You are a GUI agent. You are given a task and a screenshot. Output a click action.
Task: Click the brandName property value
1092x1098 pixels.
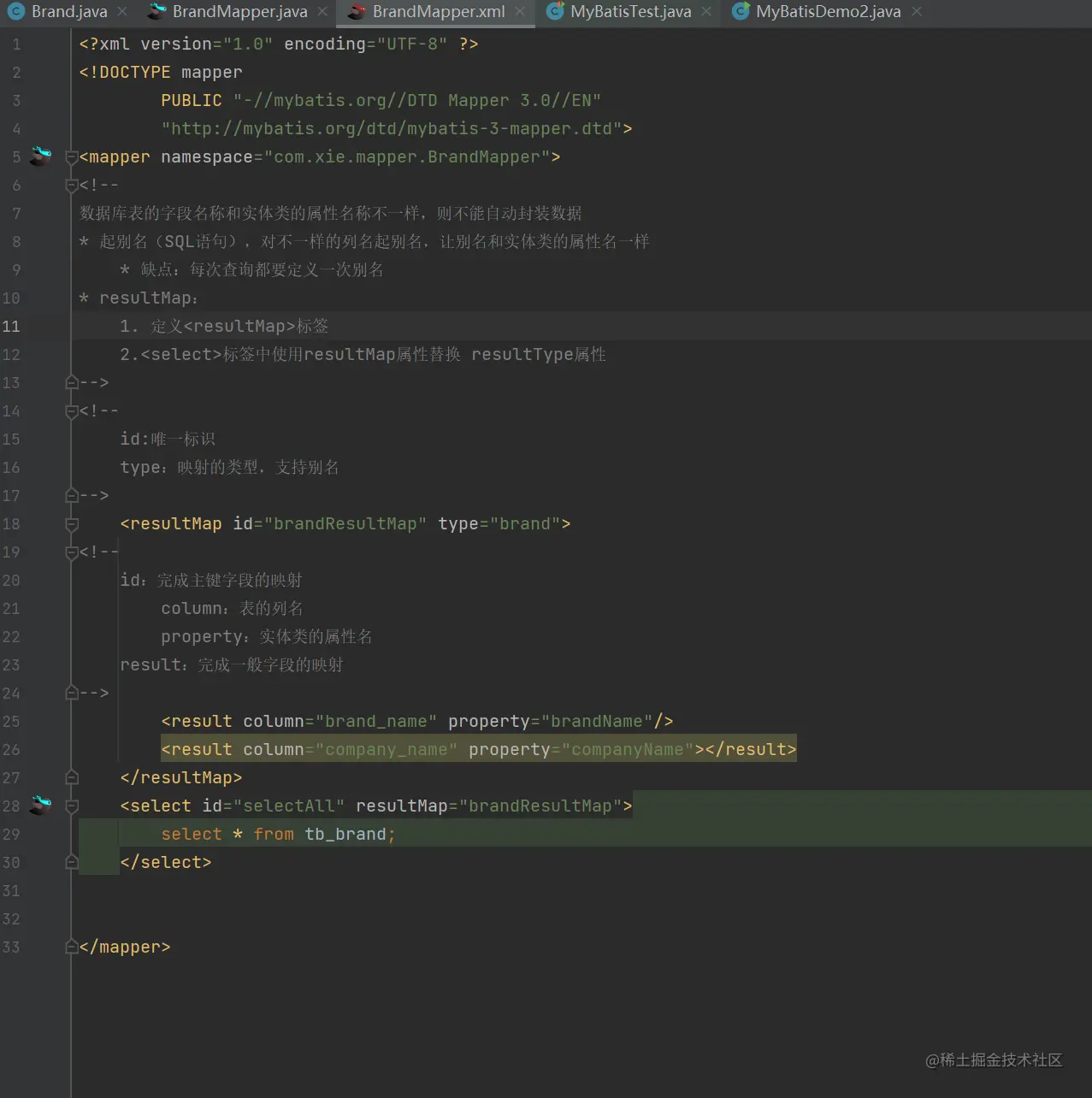tap(597, 721)
